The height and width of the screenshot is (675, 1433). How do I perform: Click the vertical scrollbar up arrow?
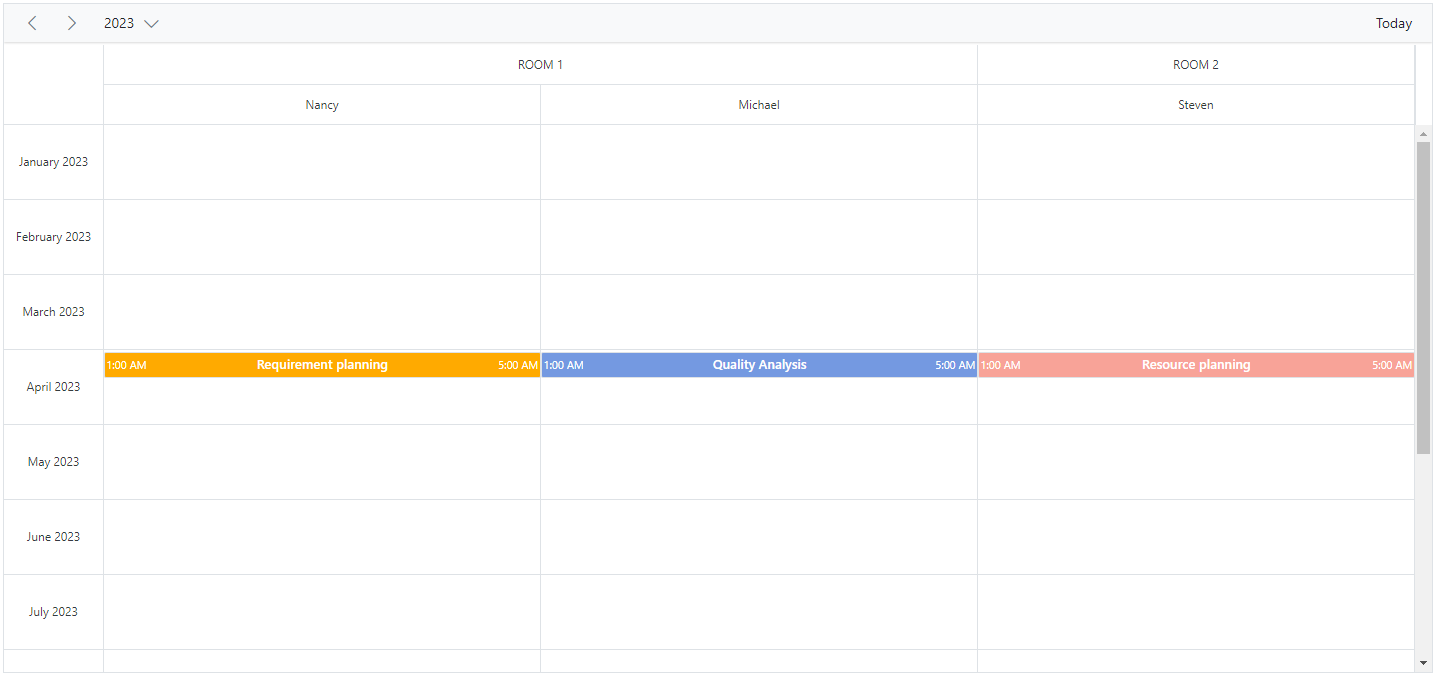[x=1423, y=133]
